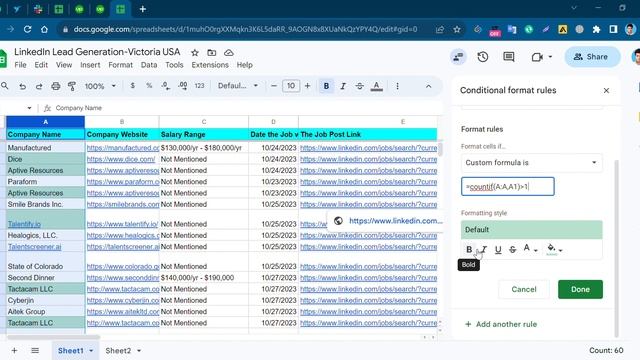Click Add another rule
Screen dimensions: 640x360
coord(501,324)
